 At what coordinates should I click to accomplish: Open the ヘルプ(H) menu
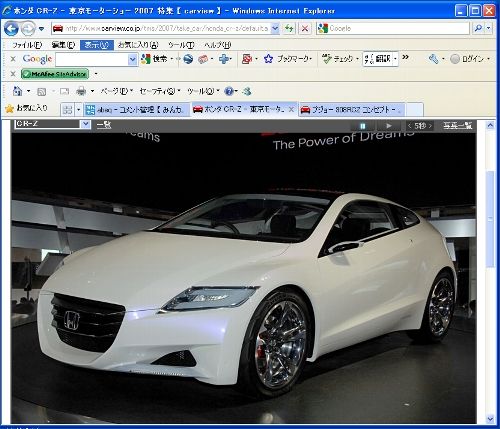(218, 45)
